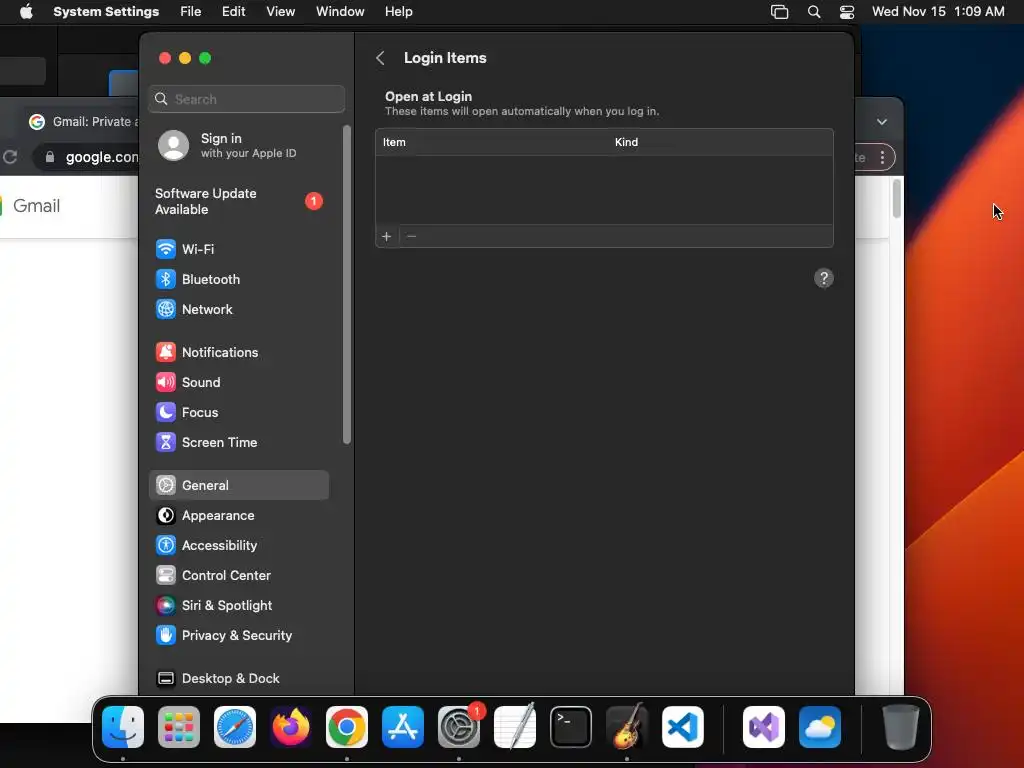
Task: Open Login Items help question mark
Action: tap(824, 278)
